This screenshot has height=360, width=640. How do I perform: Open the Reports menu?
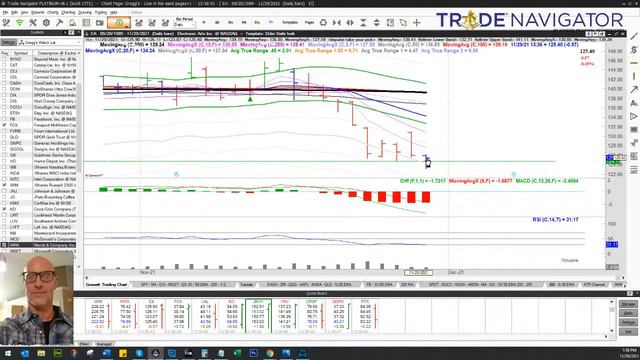point(38,13)
